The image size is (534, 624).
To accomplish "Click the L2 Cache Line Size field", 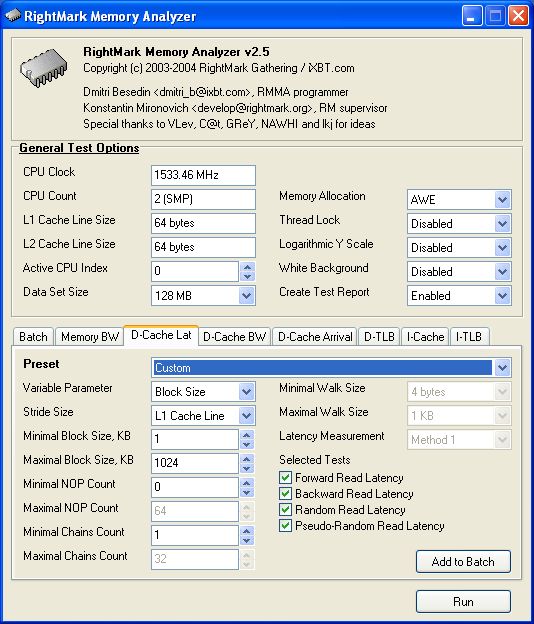I will coord(203,247).
